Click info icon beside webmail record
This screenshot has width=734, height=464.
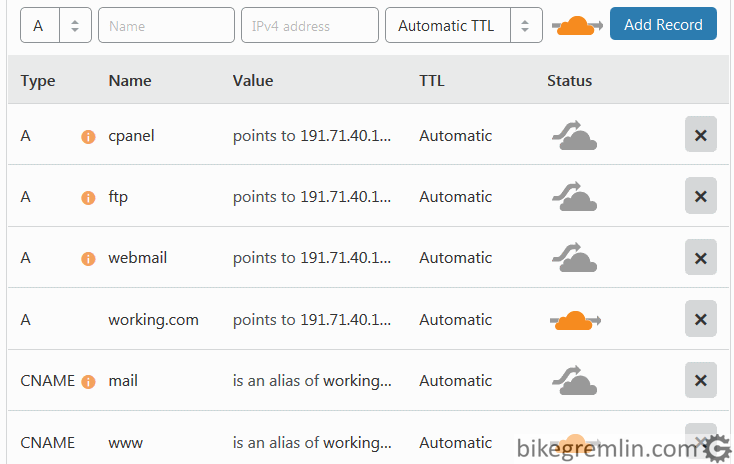point(88,258)
